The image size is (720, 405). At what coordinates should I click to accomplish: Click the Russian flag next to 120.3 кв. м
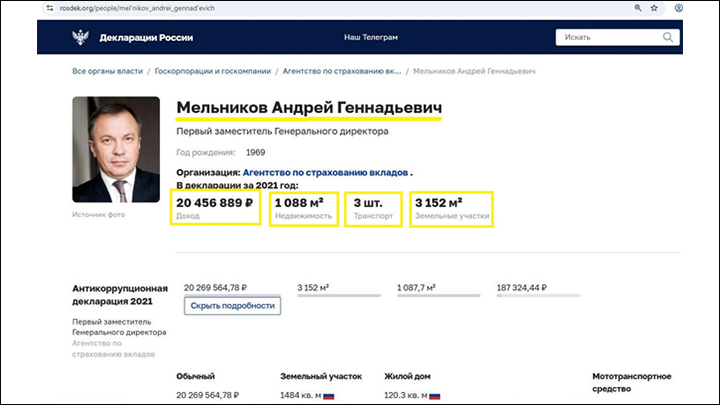click(x=436, y=396)
